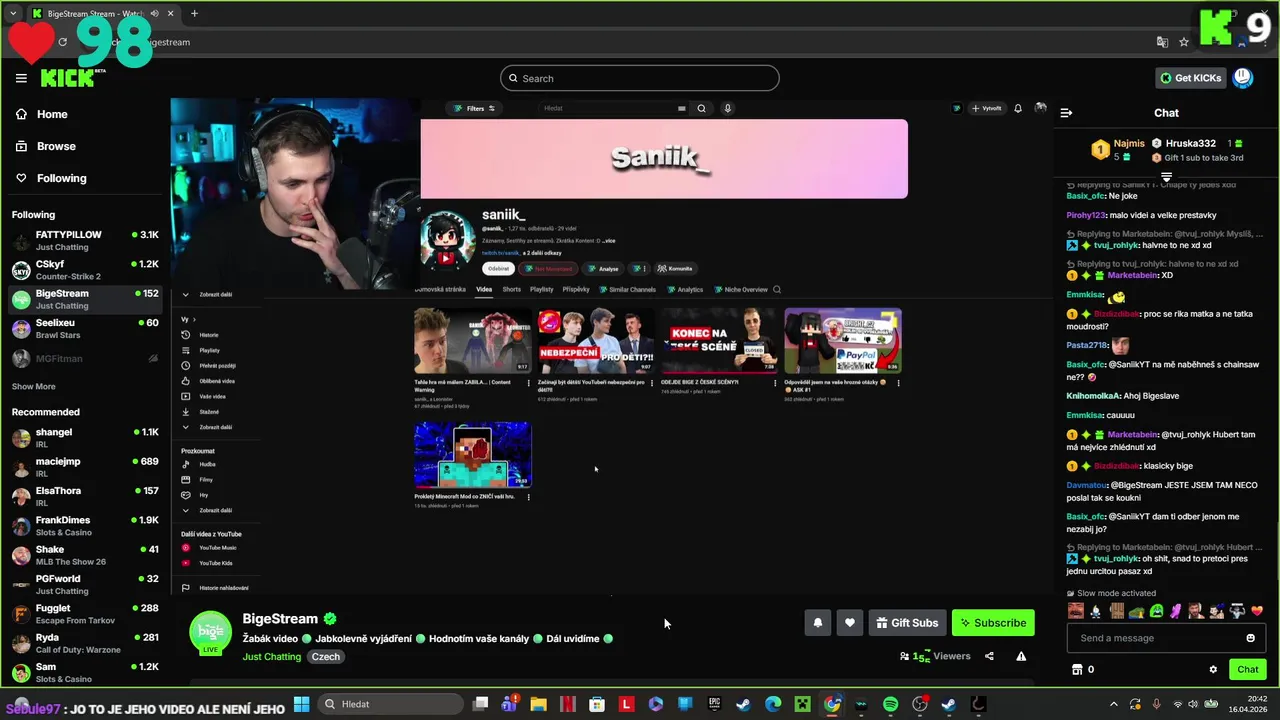
Task: Click the YouTube notifications bell in the stream
Action: (1018, 108)
